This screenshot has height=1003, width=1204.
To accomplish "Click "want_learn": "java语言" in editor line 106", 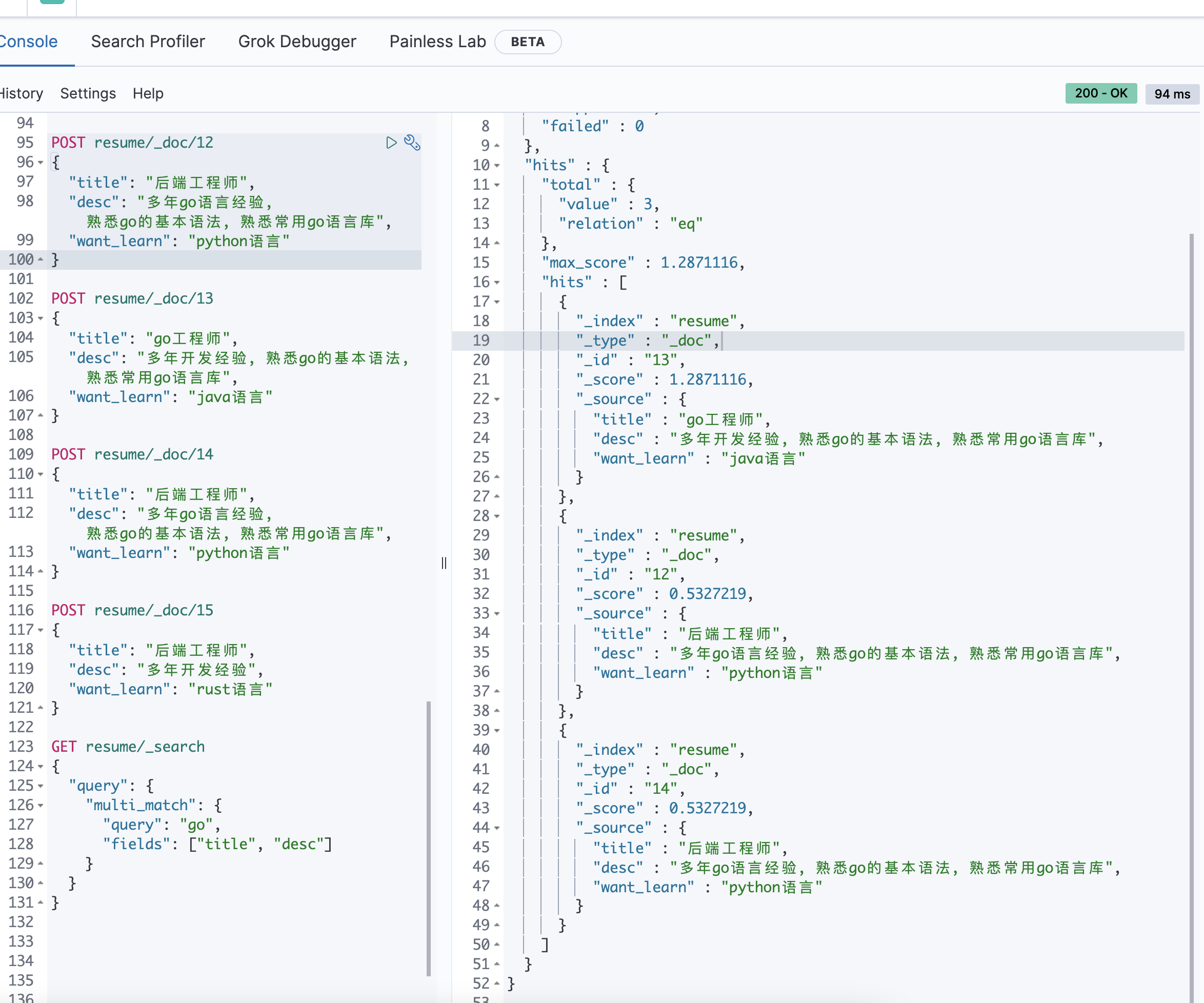I will point(170,397).
